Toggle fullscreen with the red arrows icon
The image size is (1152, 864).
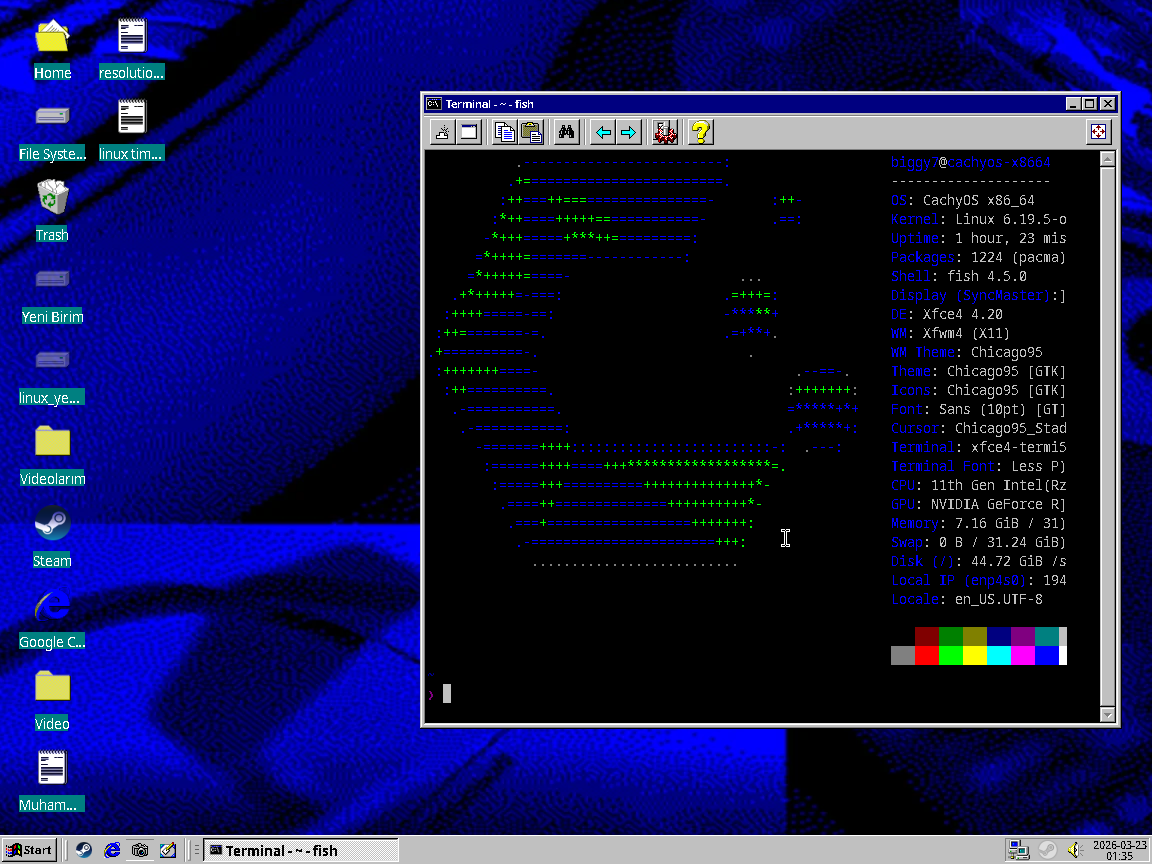[1098, 132]
